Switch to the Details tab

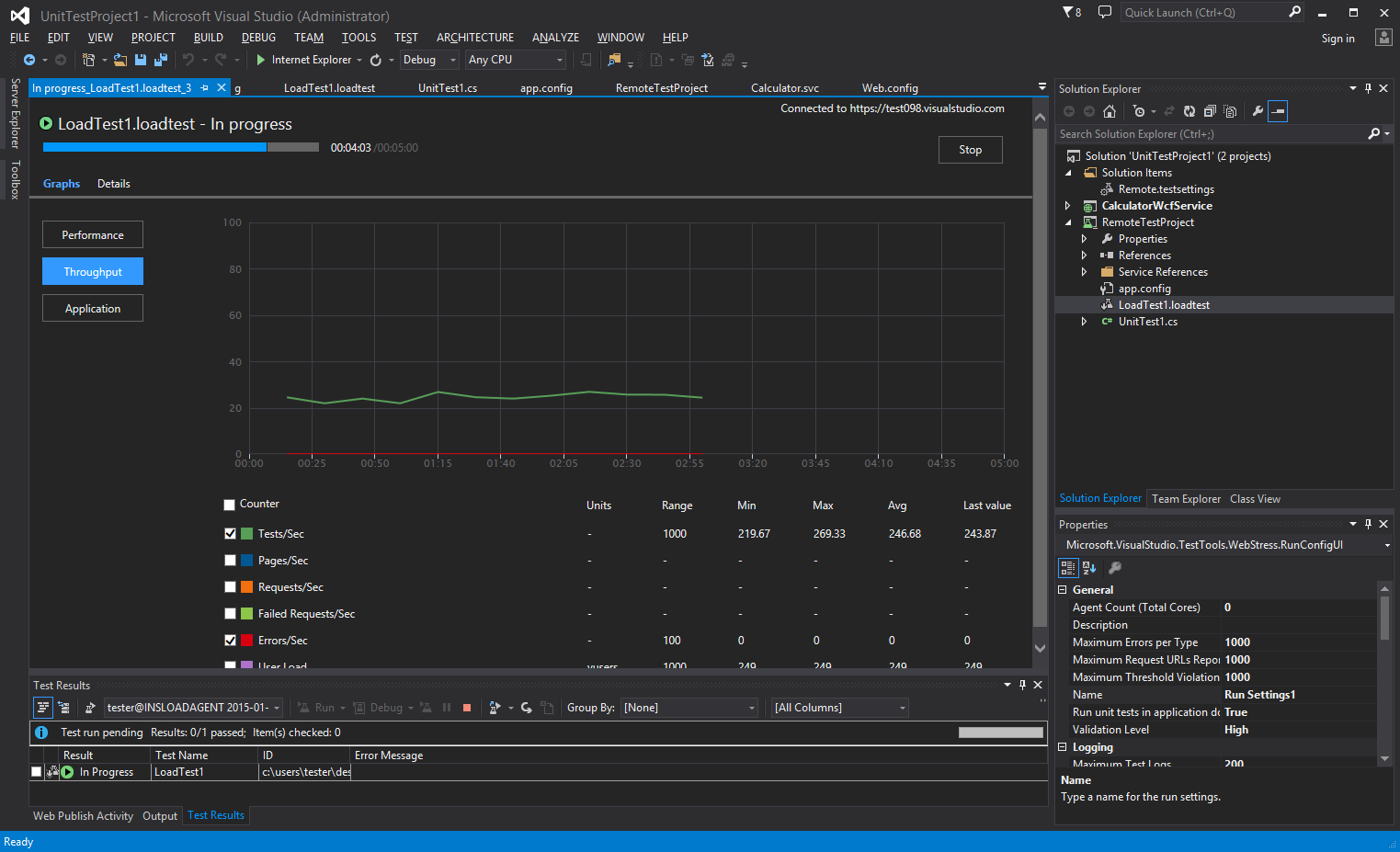114,184
